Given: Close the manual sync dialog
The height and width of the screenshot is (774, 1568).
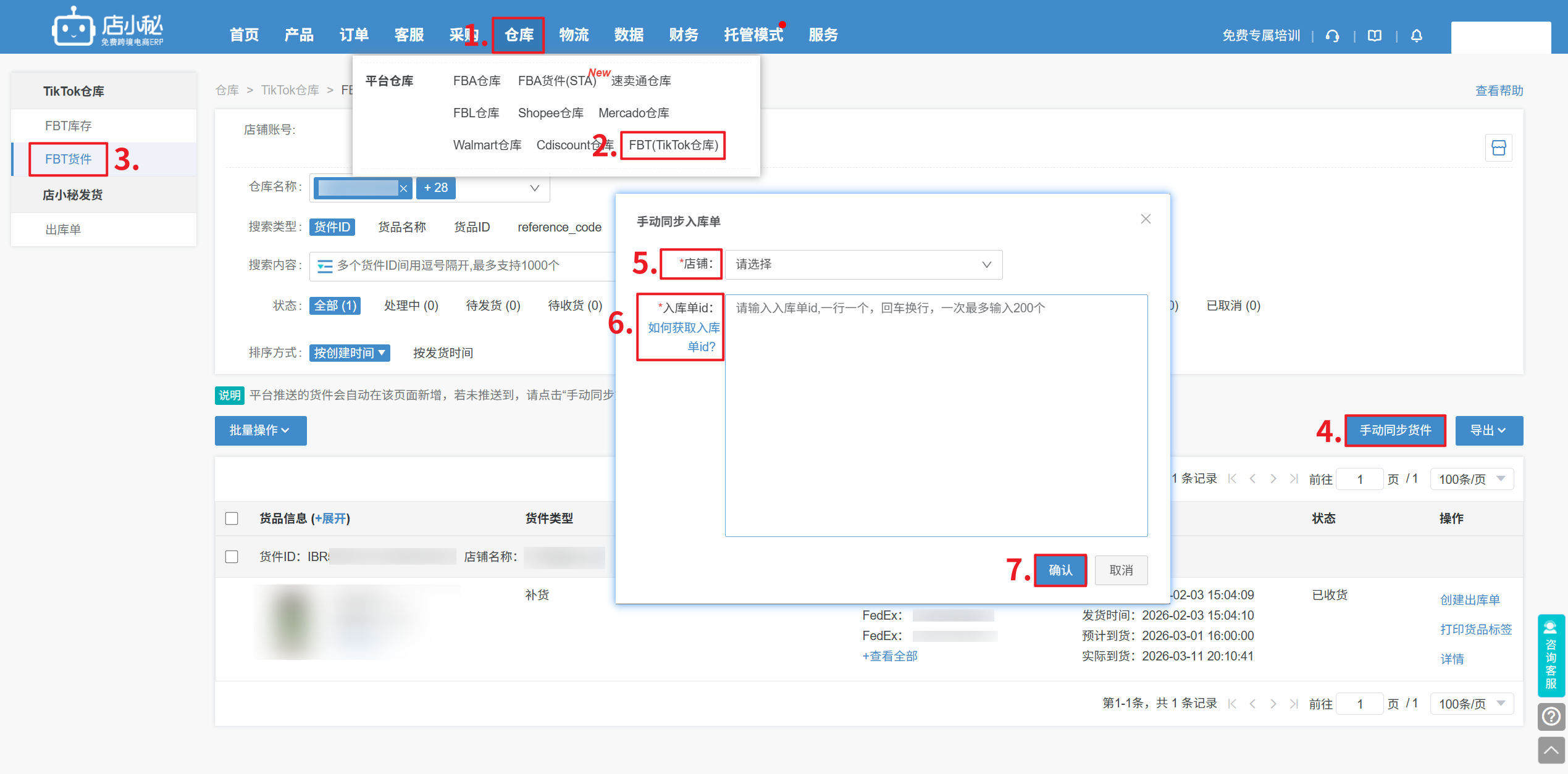Looking at the screenshot, I should click(x=1146, y=219).
